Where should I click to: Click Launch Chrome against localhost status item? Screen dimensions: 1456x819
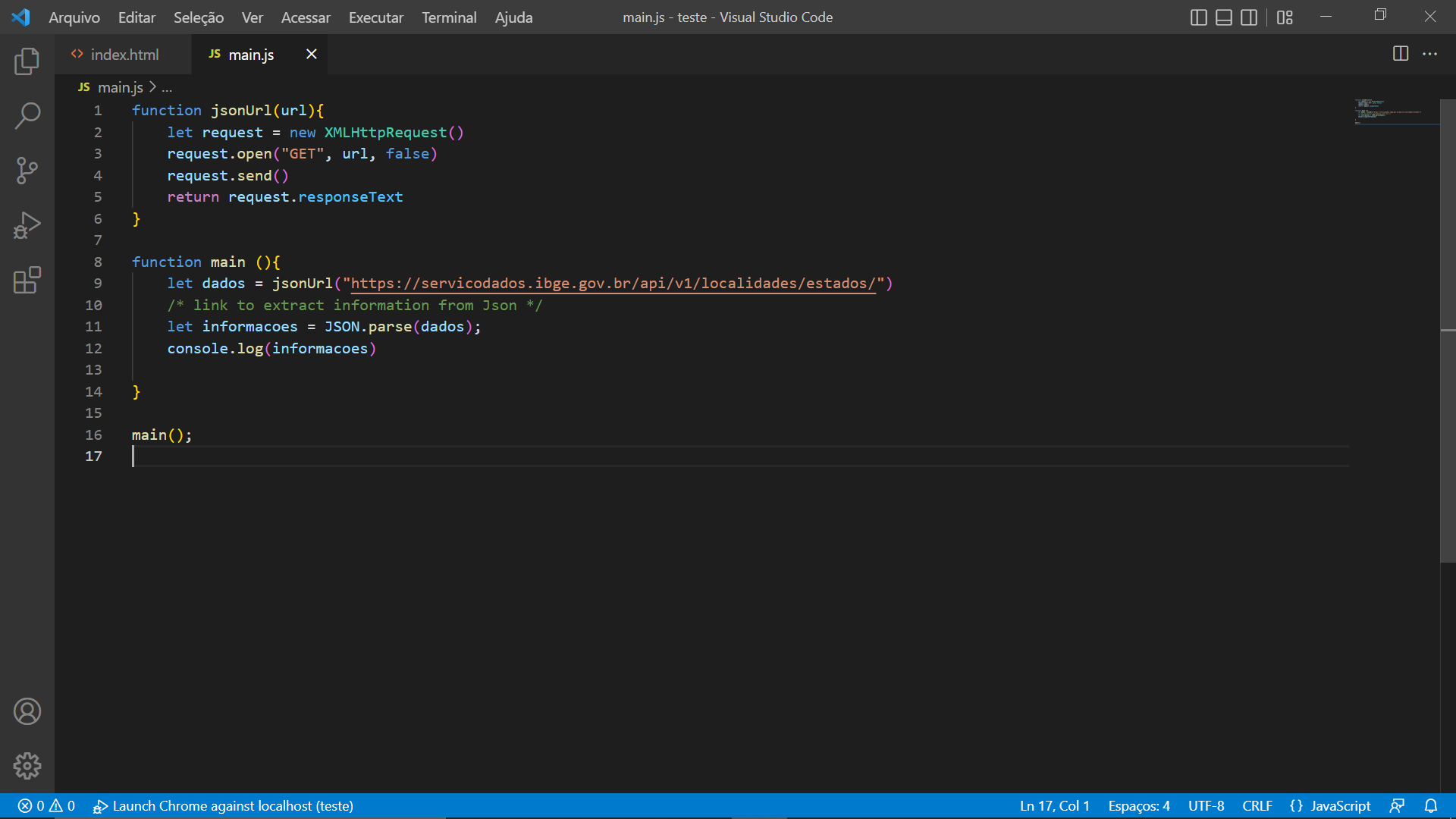click(x=223, y=806)
